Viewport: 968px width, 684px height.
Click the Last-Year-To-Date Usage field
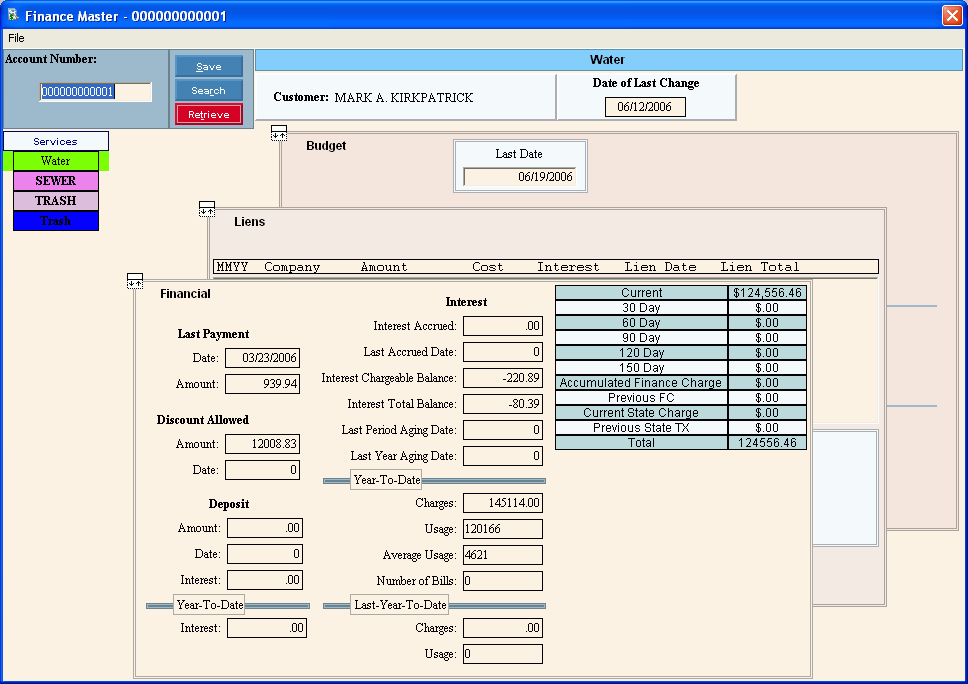pos(503,654)
